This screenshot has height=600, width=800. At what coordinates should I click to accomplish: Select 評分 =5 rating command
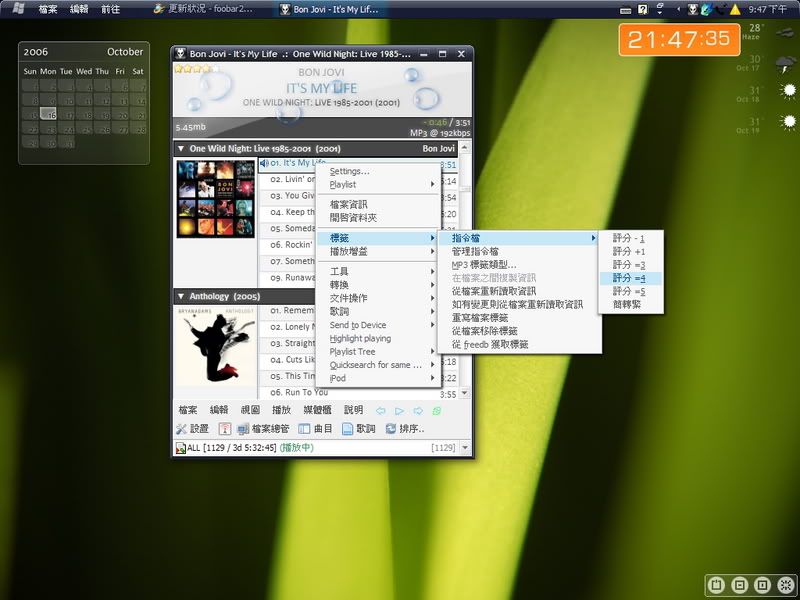631,291
